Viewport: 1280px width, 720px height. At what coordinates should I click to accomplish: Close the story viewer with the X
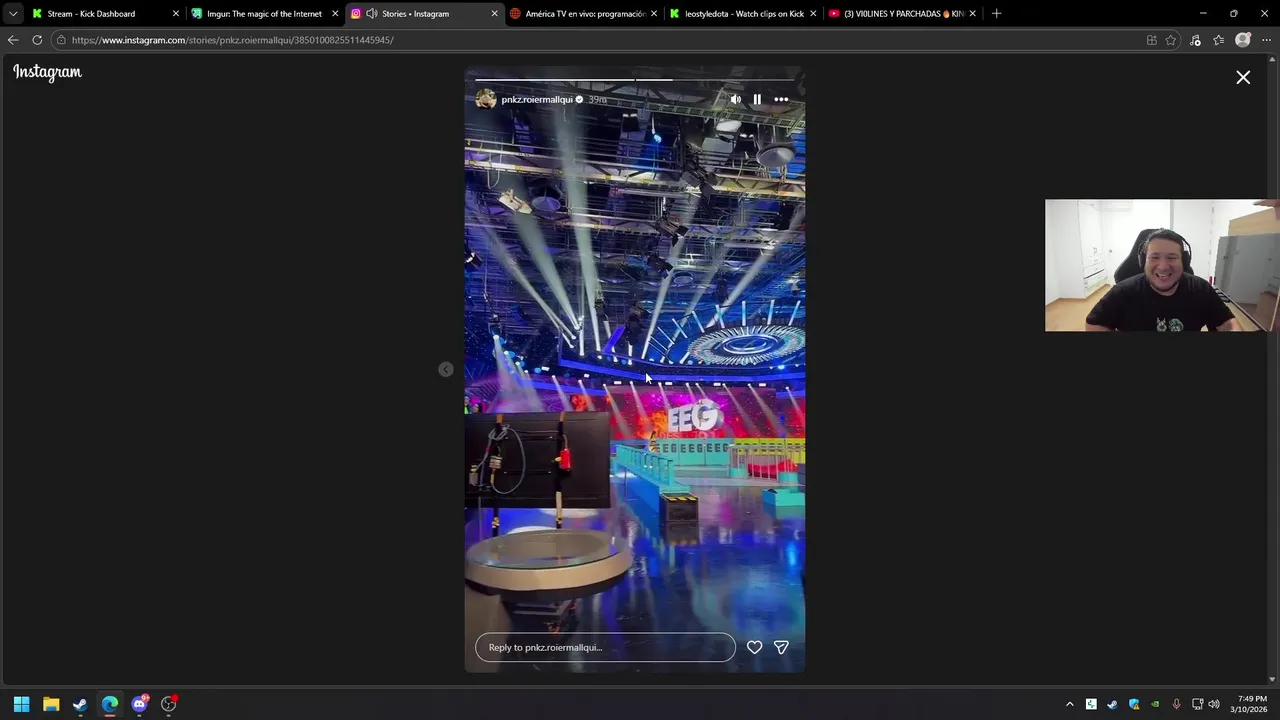(1243, 77)
